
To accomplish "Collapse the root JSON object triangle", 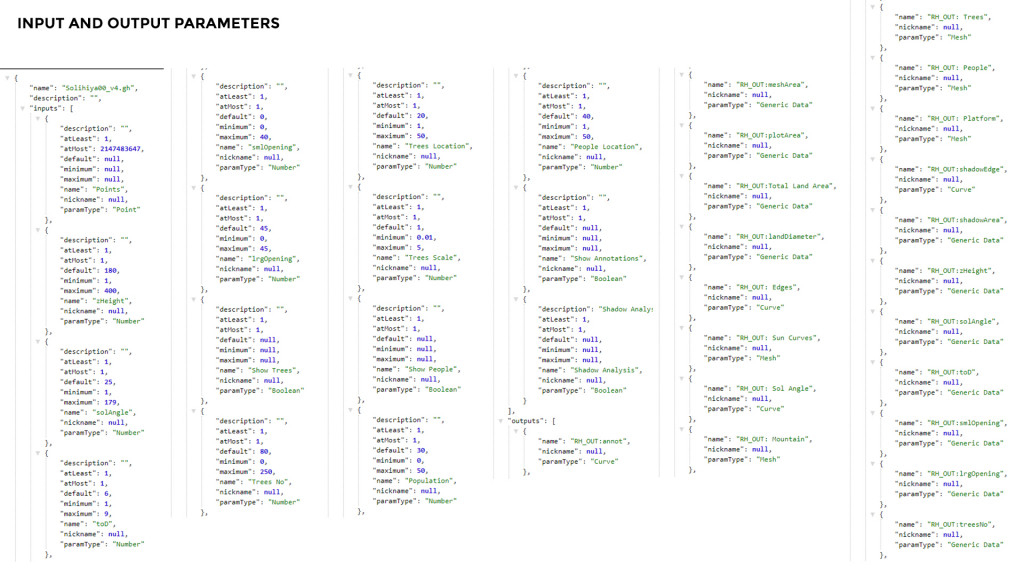I will coord(7,77).
